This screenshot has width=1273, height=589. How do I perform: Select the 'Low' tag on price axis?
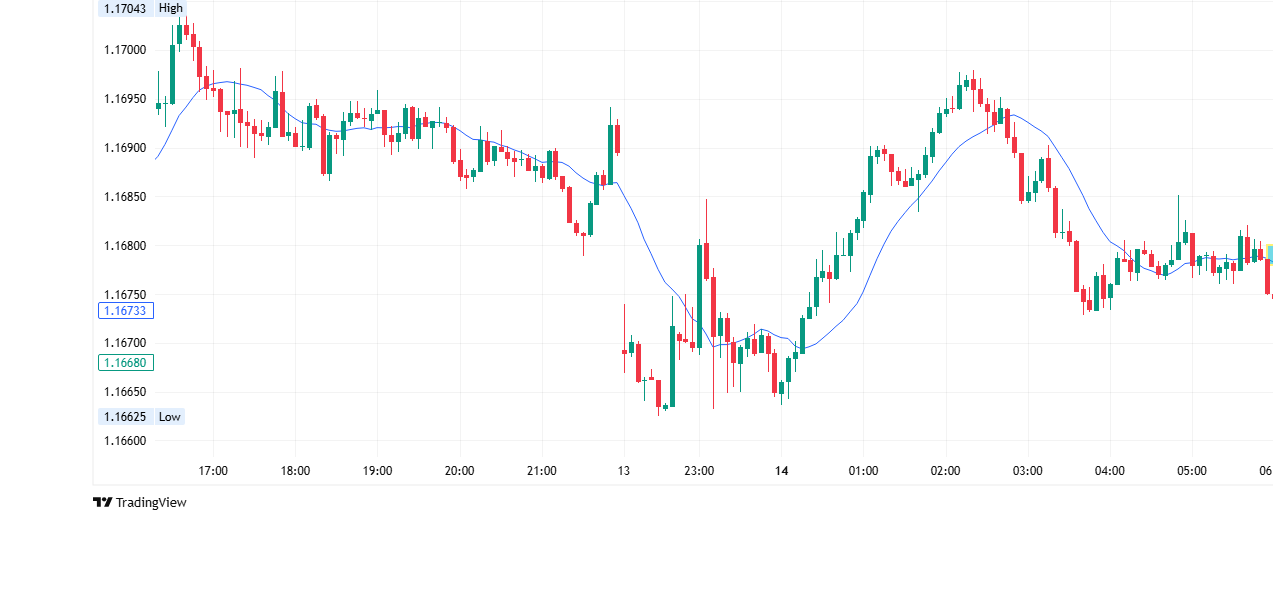pyautogui.click(x=170, y=417)
